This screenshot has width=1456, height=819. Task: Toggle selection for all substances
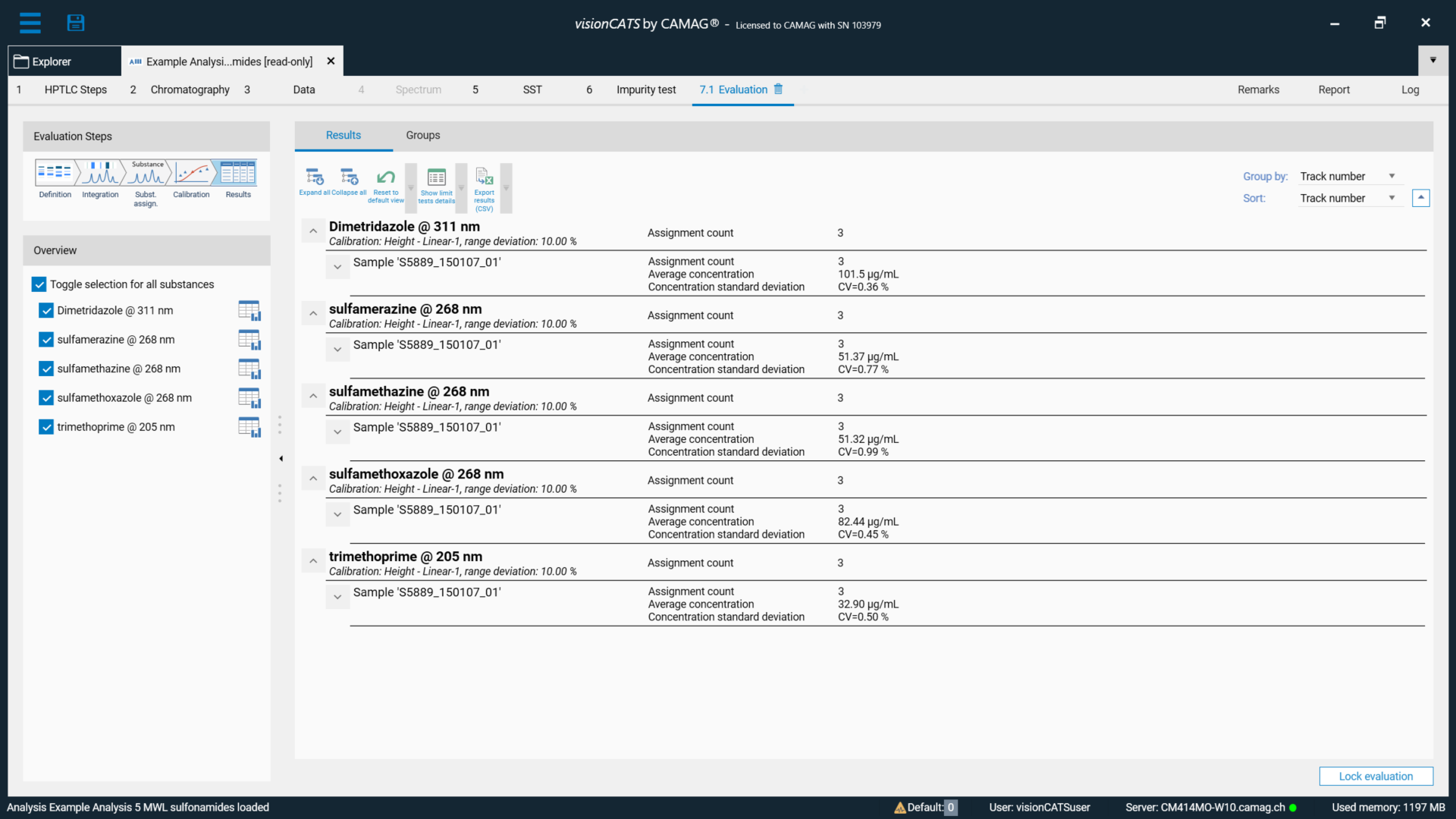[x=39, y=284]
